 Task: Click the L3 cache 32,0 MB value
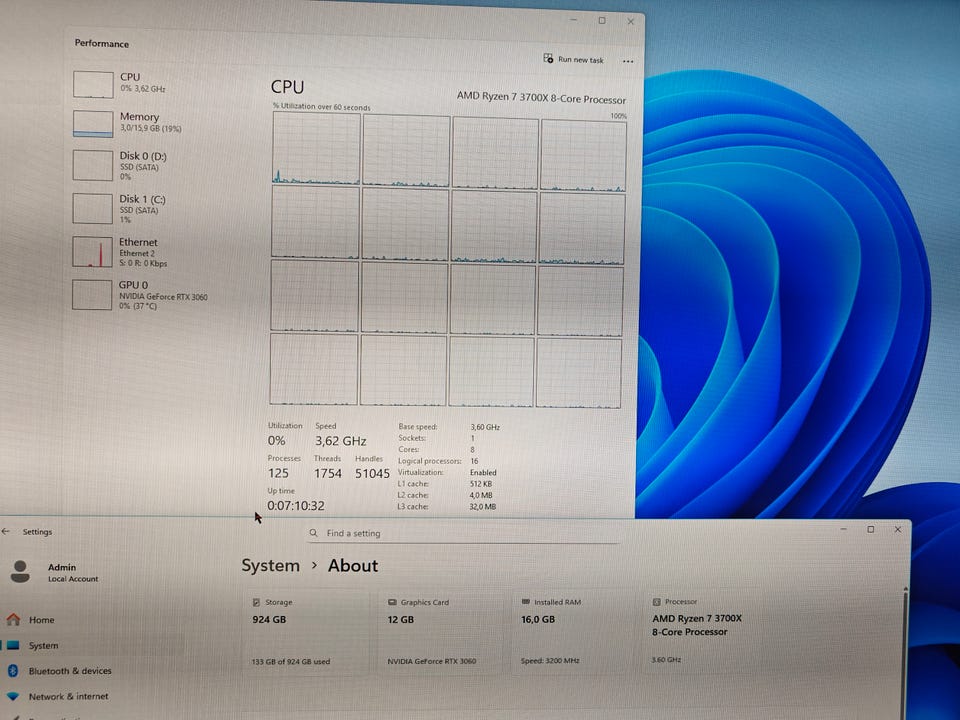point(482,507)
